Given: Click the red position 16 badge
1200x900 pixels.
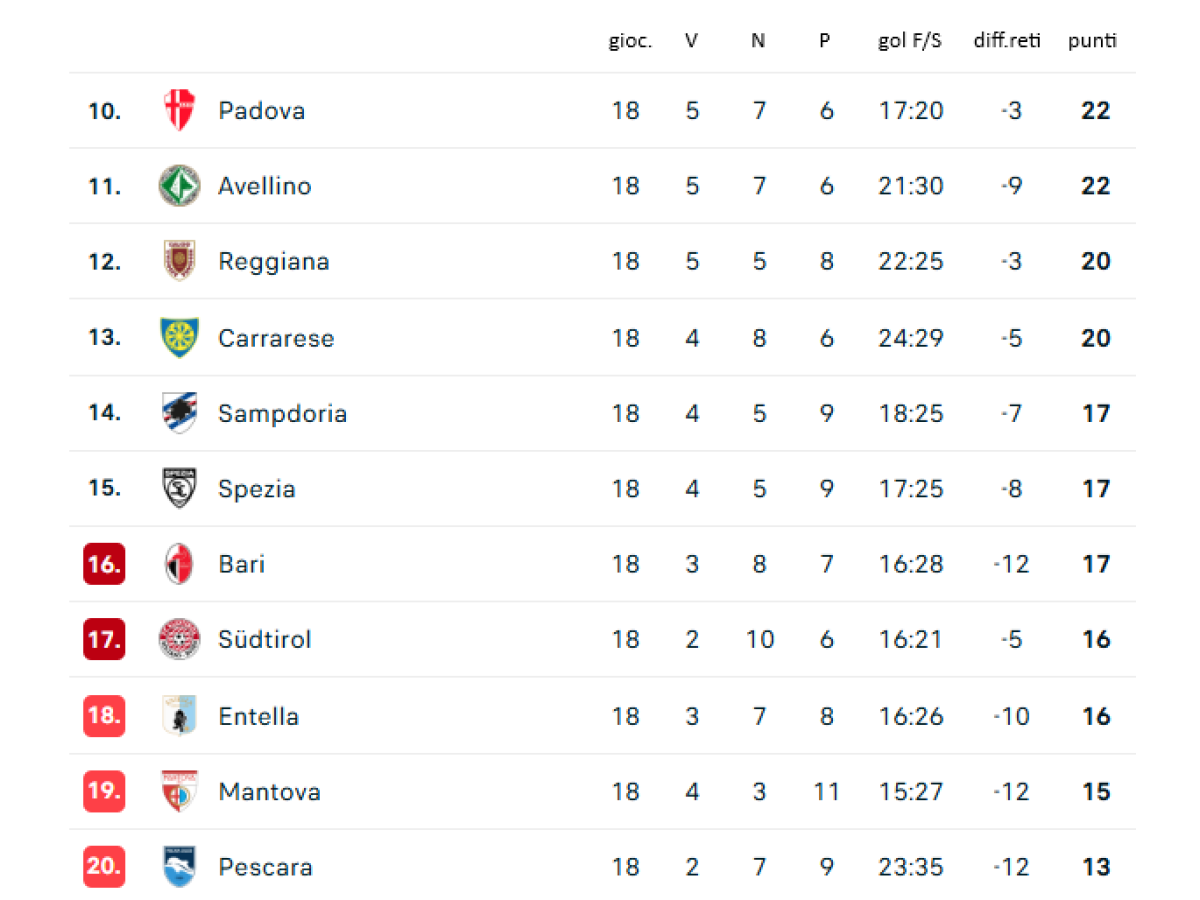Looking at the screenshot, I should pos(104,564).
